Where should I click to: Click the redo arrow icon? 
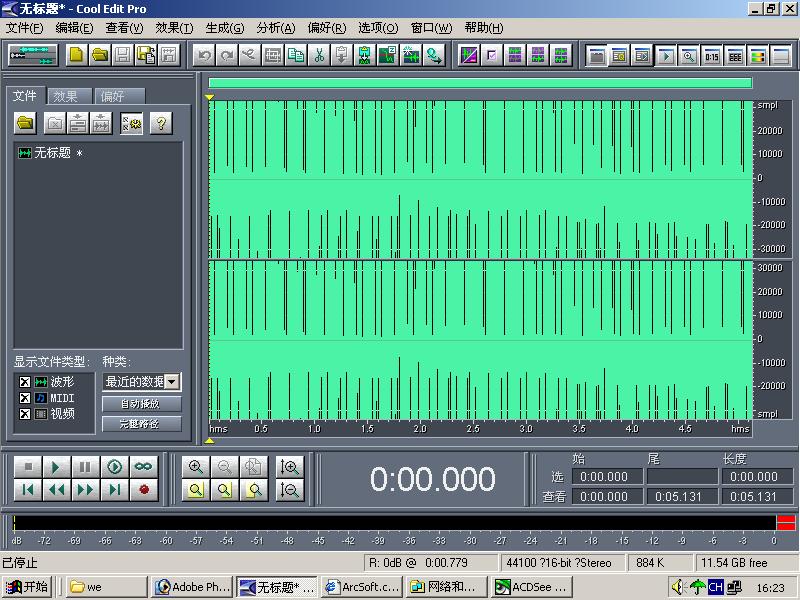coord(228,55)
